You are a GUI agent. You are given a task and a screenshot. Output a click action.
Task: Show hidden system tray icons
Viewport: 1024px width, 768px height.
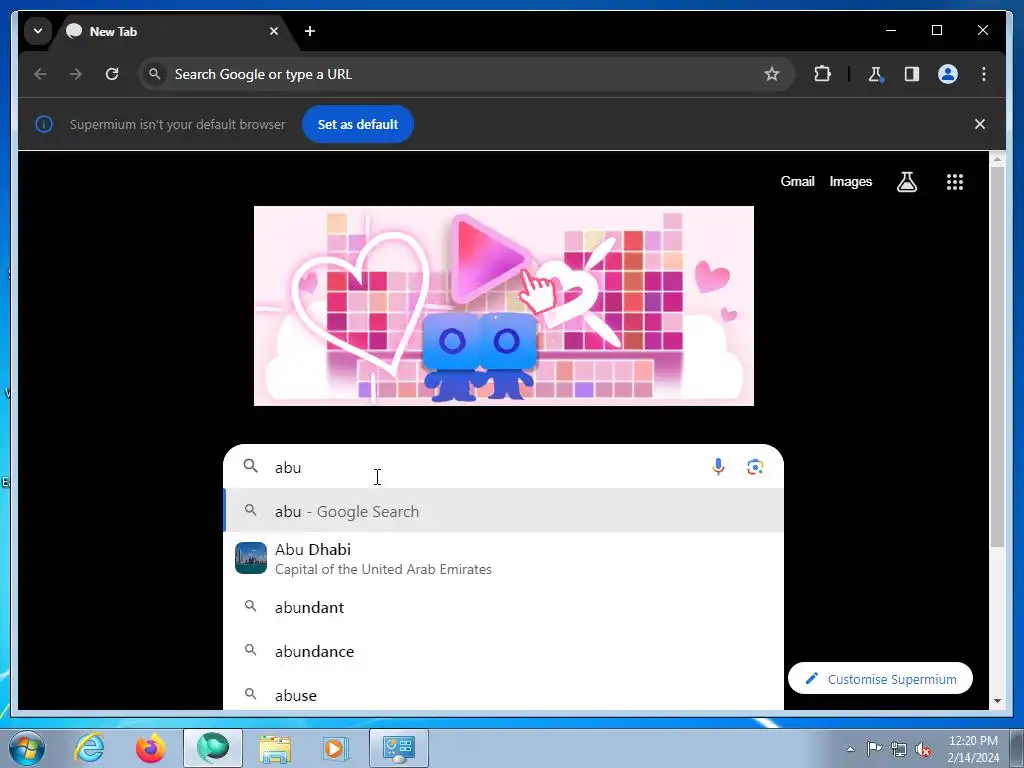tap(850, 749)
